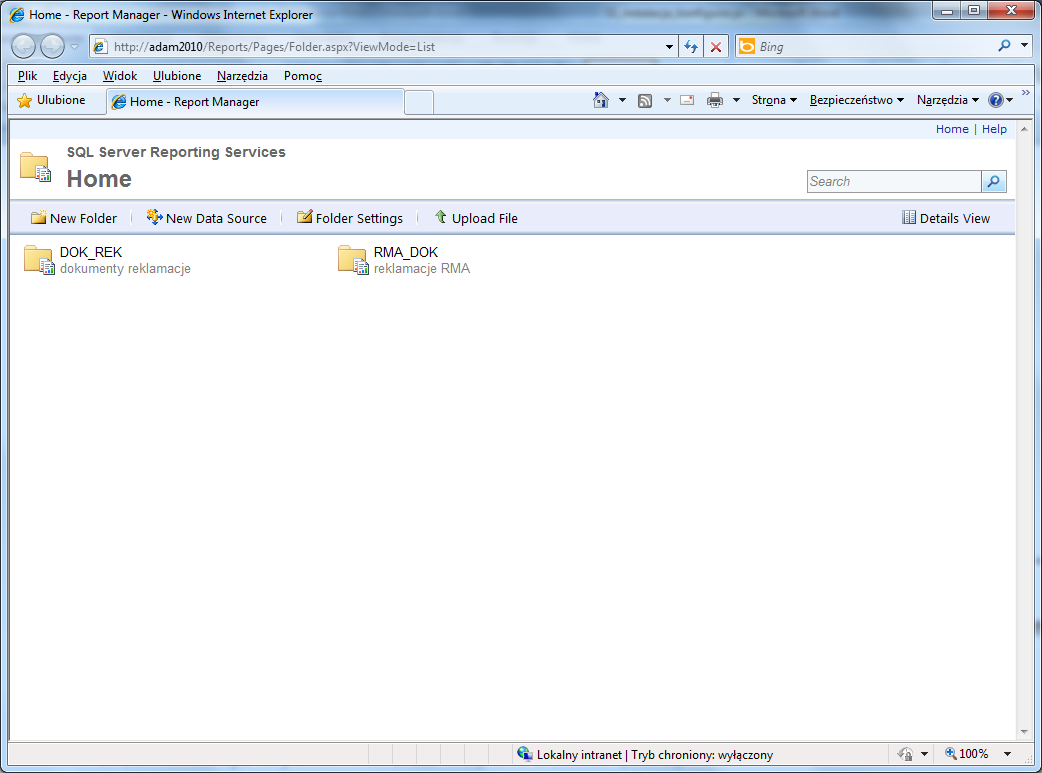Click the RSS feeds icon
Image resolution: width=1042 pixels, height=773 pixels.
coord(645,100)
